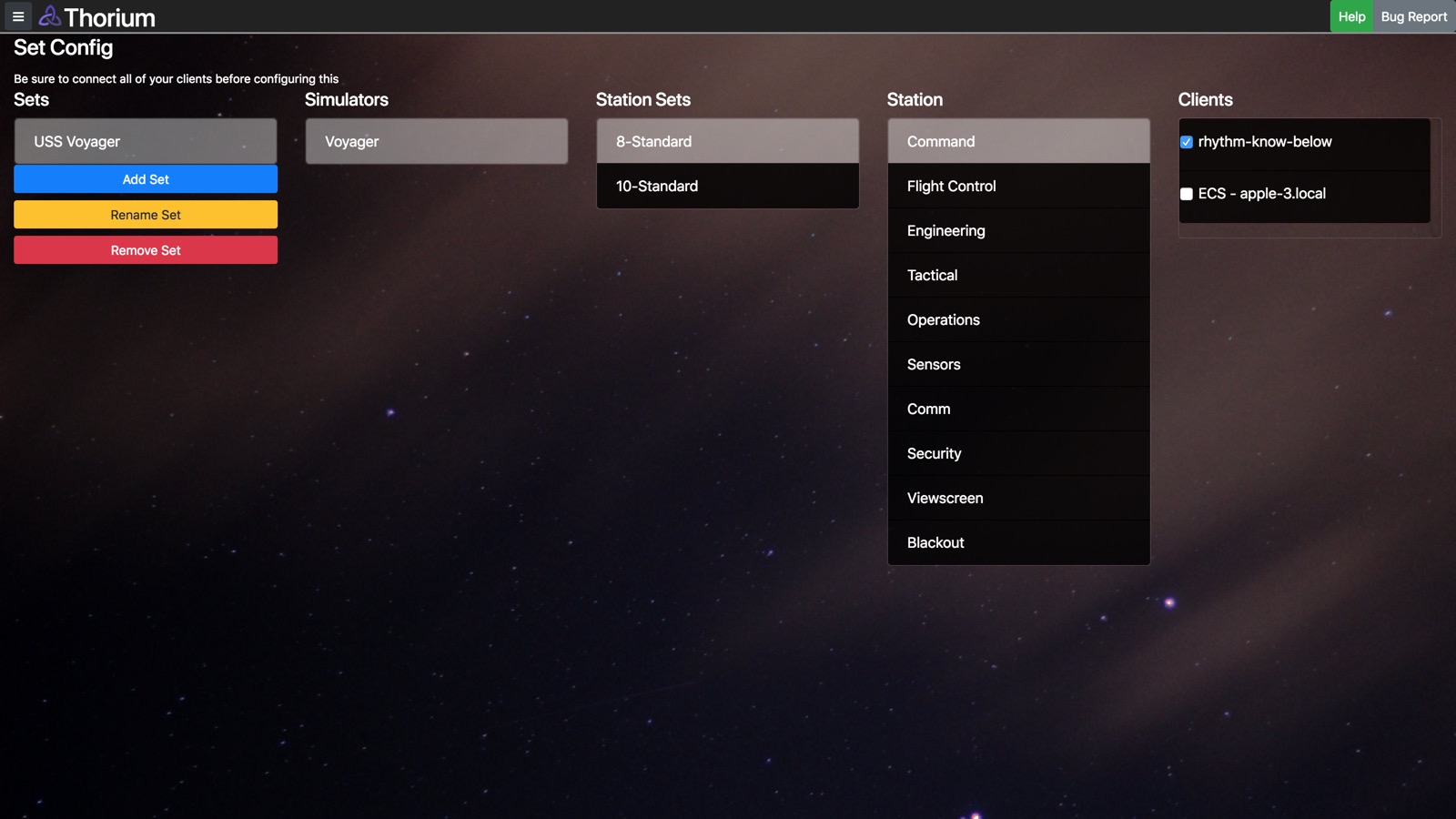
Task: Choose the Sensors station
Action: point(1019,364)
